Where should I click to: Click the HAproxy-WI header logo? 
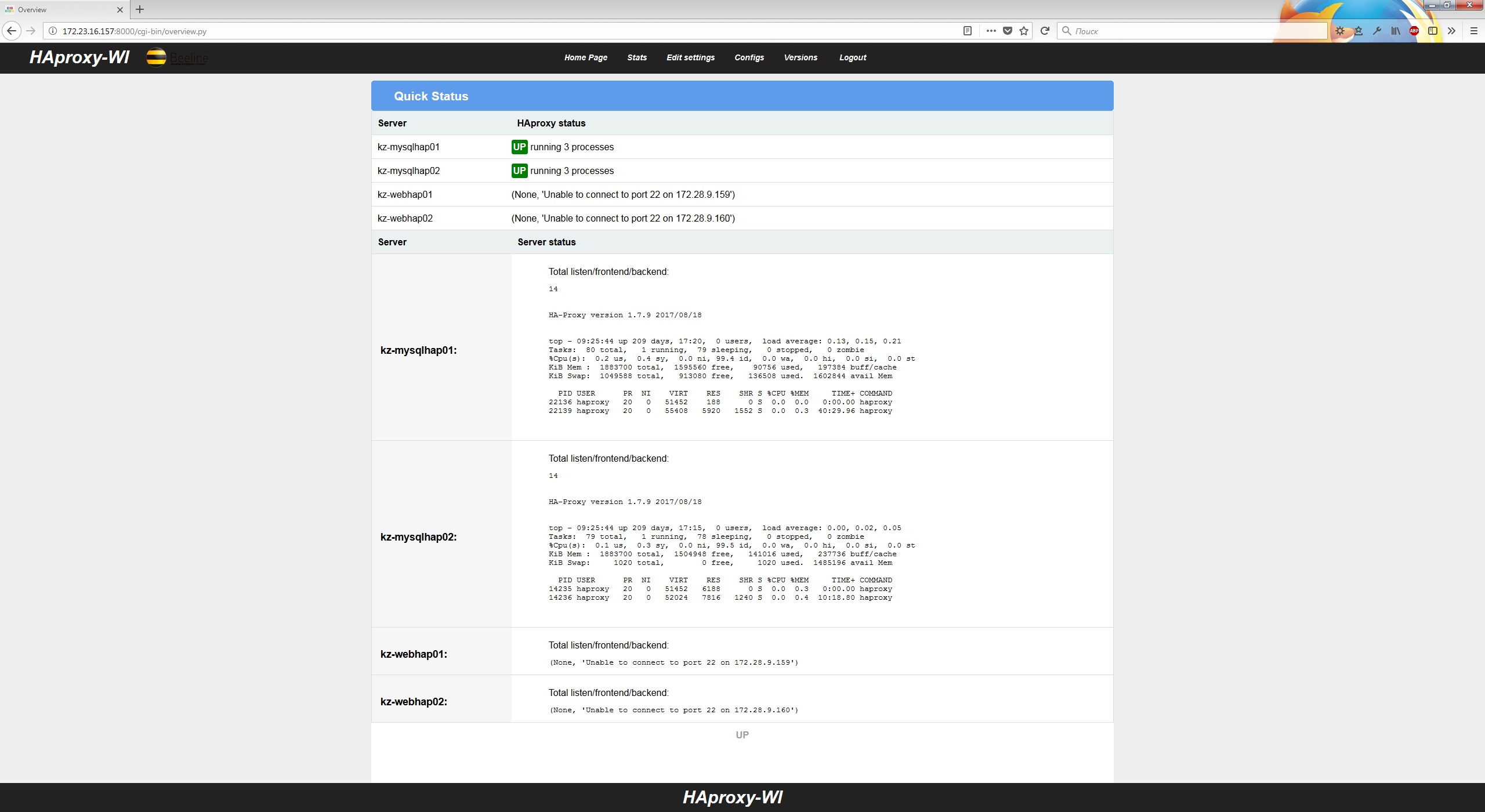coord(79,57)
